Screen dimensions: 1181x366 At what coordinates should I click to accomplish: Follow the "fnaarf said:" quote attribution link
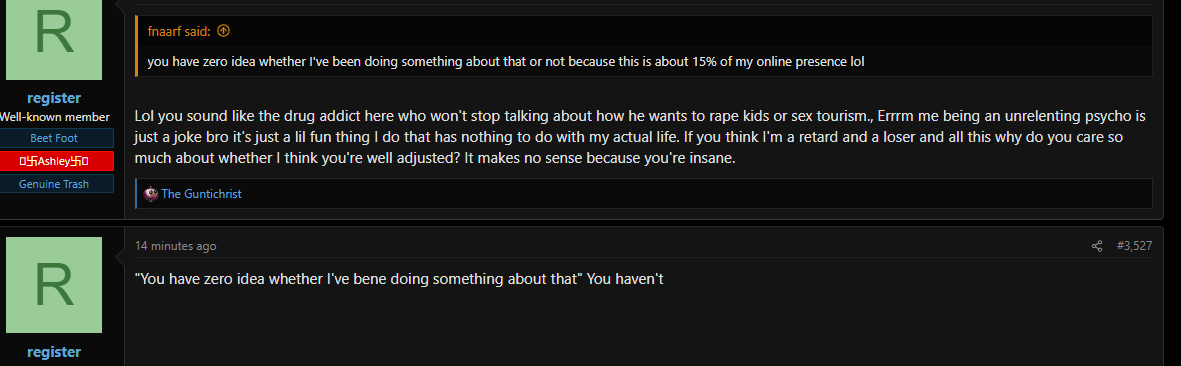[x=180, y=31]
